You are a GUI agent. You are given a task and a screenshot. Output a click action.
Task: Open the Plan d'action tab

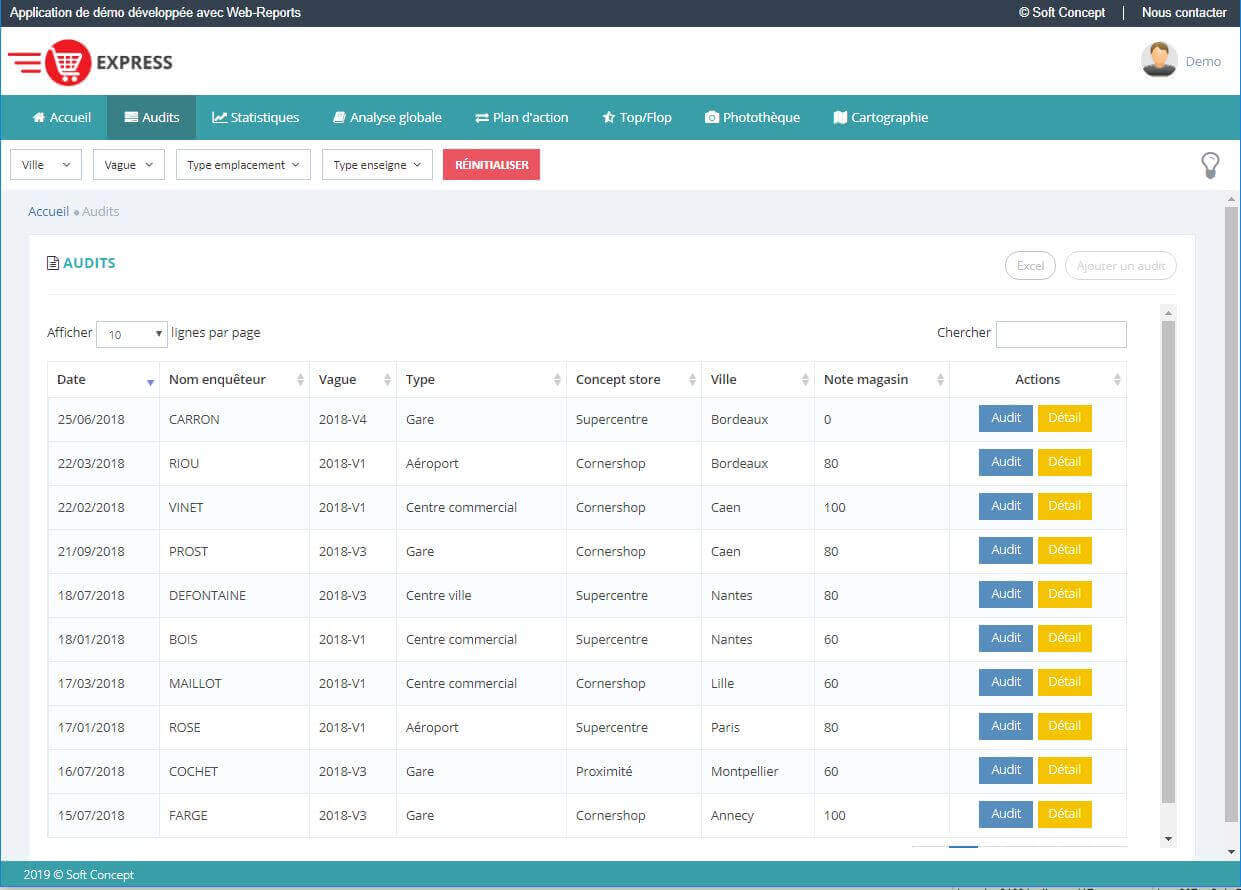(x=522, y=118)
